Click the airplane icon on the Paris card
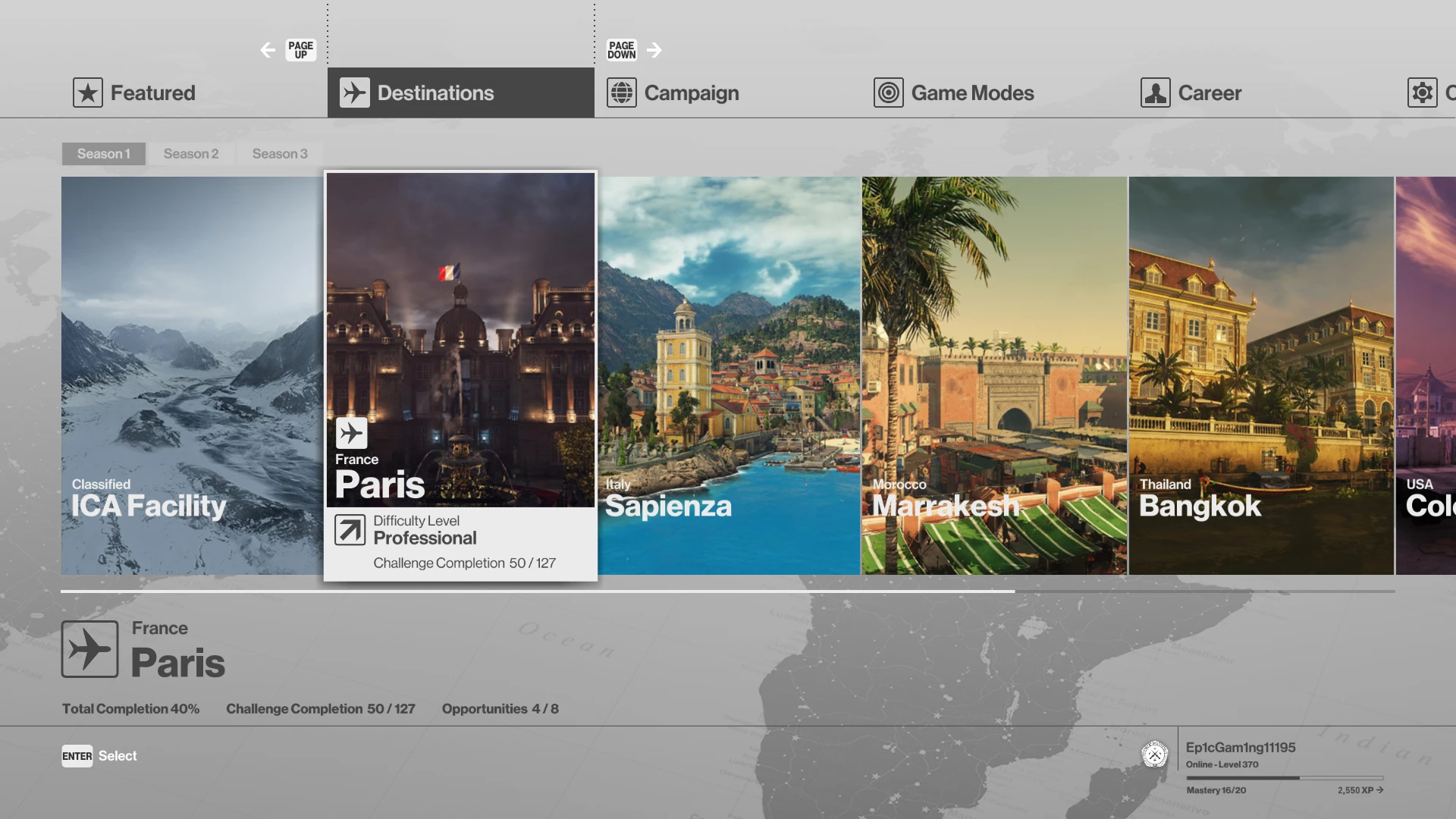1456x819 pixels. click(x=352, y=433)
